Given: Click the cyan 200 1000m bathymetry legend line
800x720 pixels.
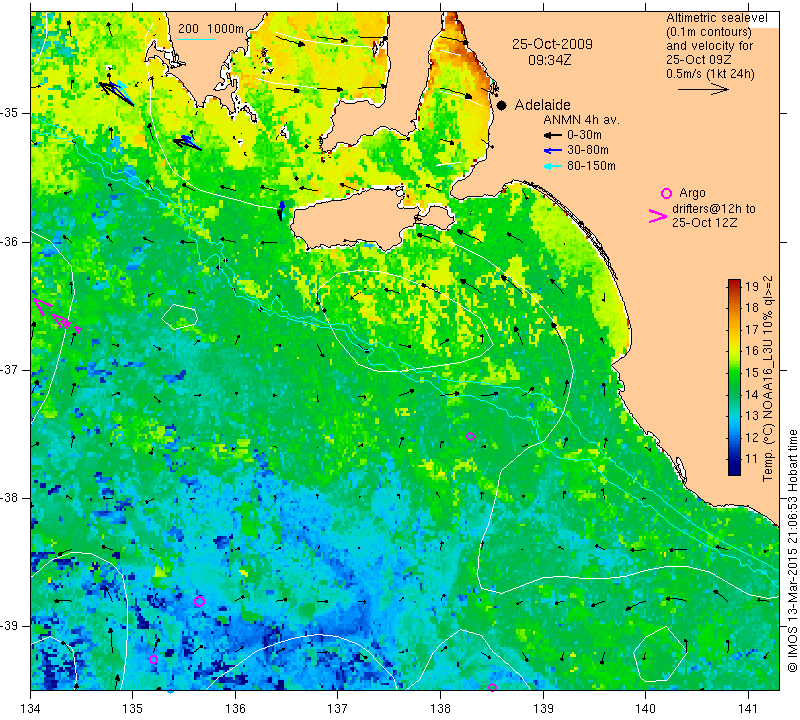Looking at the screenshot, I should click(197, 39).
